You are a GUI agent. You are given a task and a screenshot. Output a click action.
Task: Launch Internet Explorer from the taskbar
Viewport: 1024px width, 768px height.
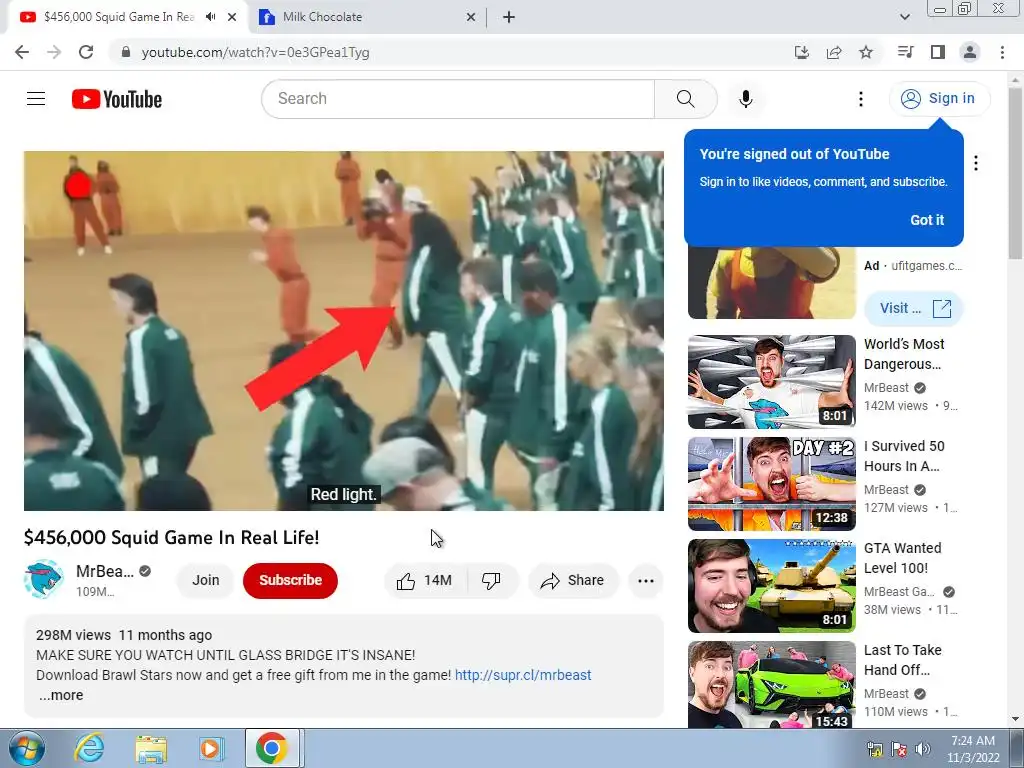89,748
